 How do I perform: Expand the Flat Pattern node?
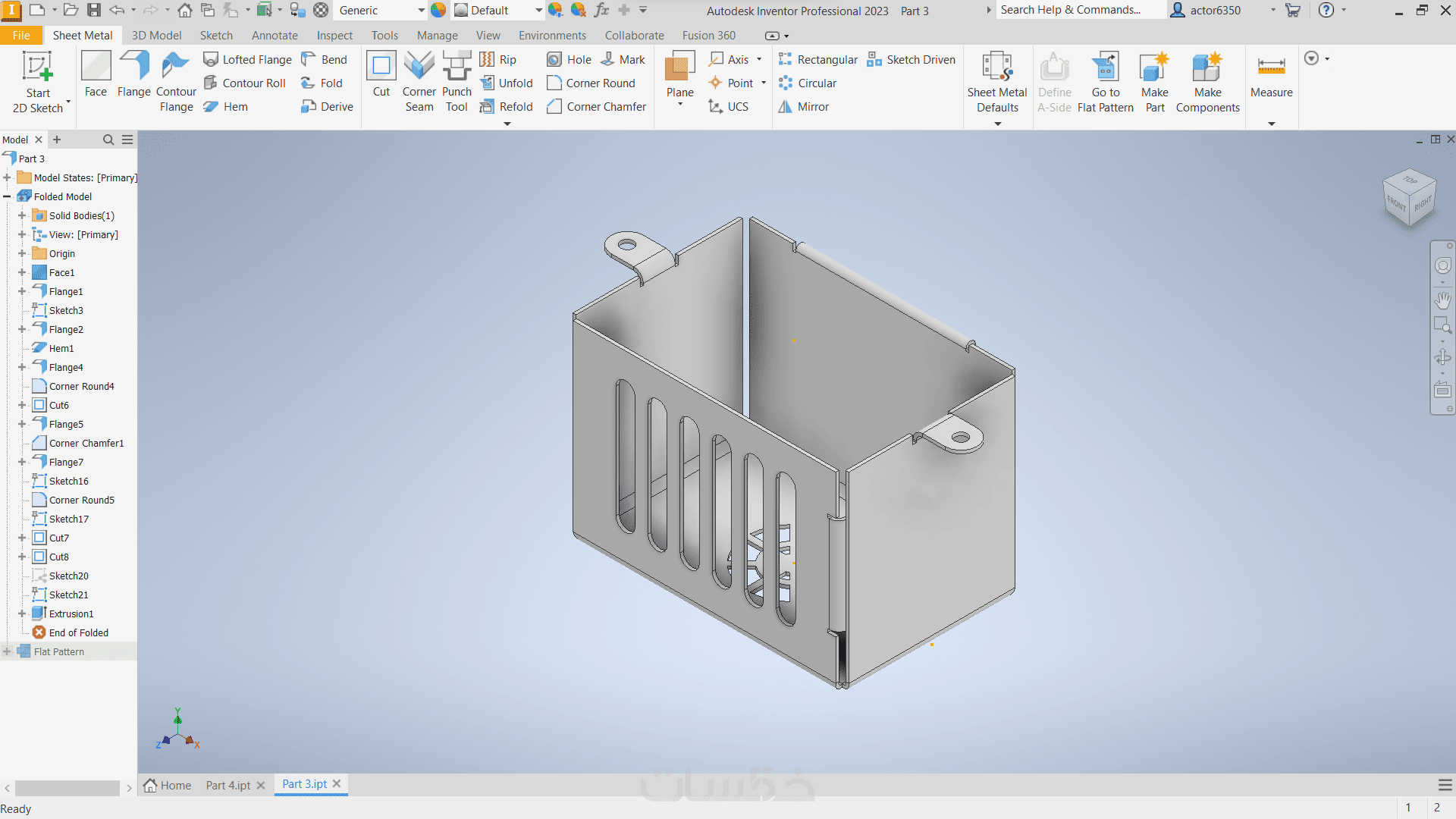tap(7, 651)
